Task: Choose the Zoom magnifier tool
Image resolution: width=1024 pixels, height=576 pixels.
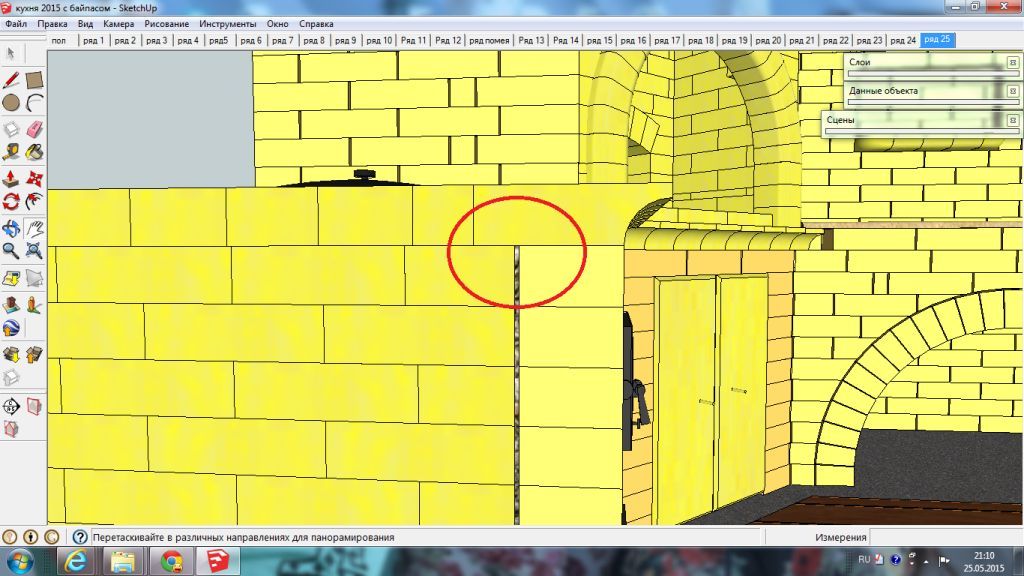Action: pyautogui.click(x=11, y=251)
